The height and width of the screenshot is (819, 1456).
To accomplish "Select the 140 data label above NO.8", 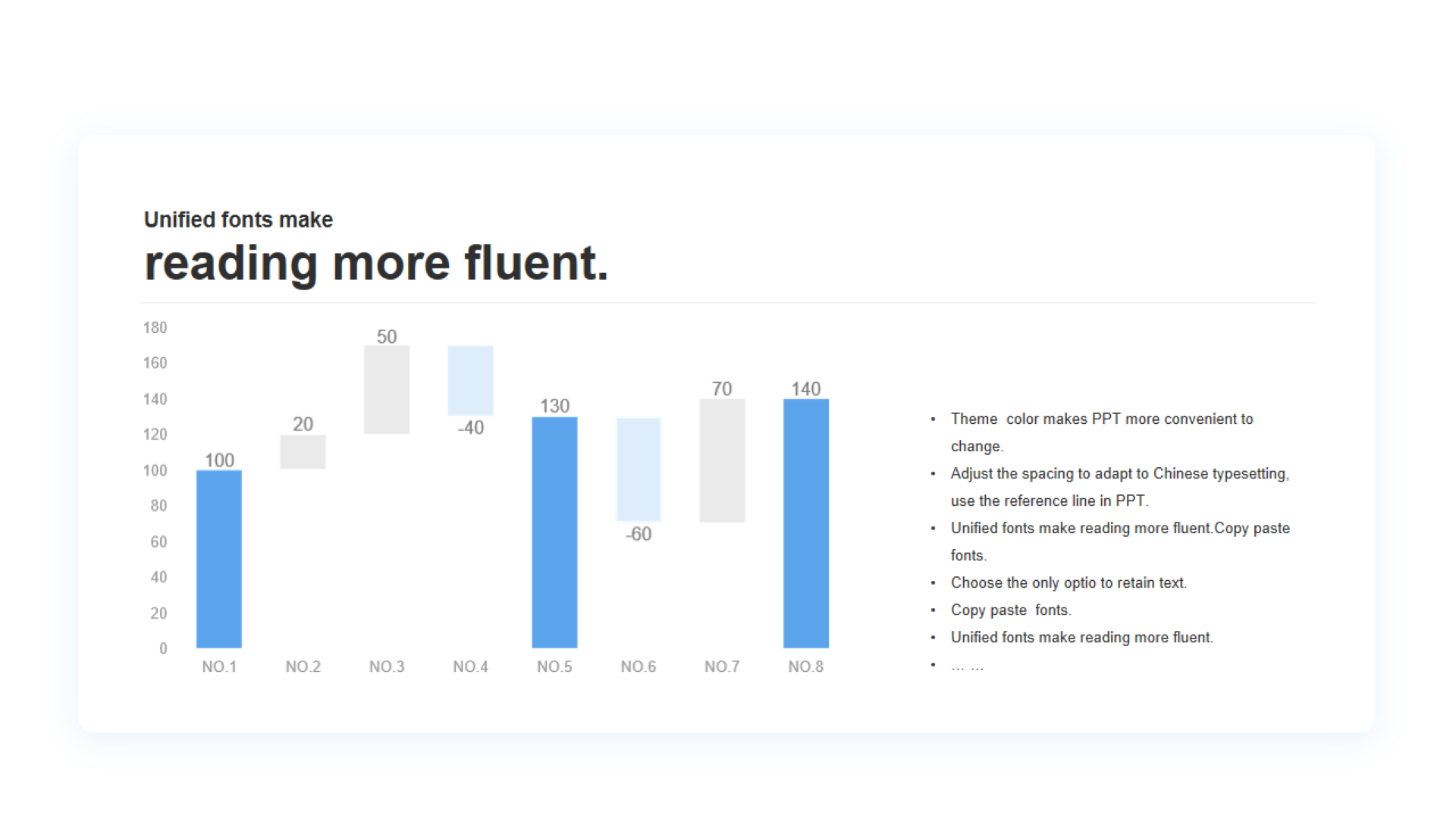I will (806, 389).
